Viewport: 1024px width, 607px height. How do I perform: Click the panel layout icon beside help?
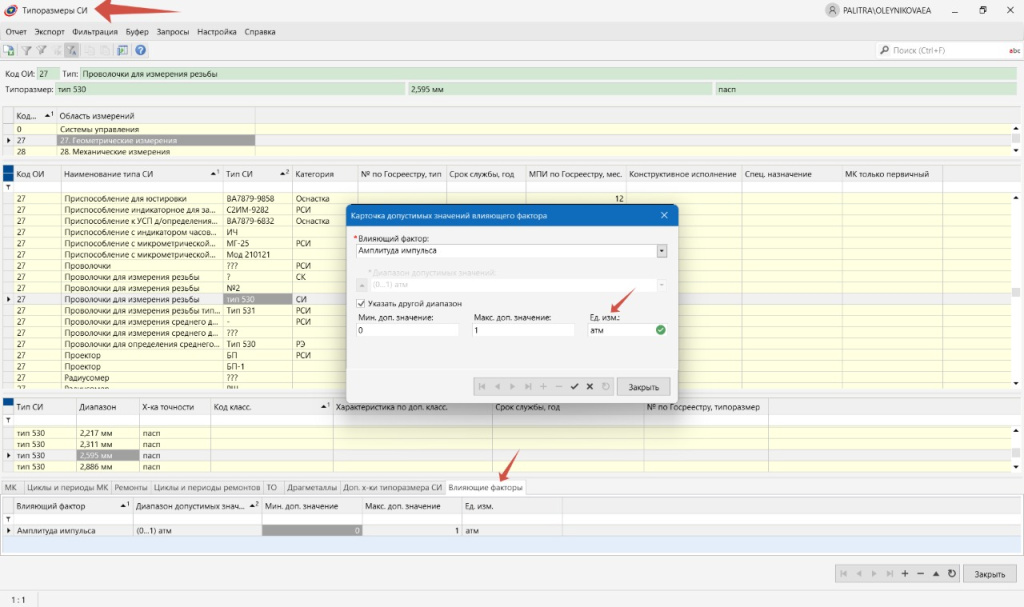122,50
